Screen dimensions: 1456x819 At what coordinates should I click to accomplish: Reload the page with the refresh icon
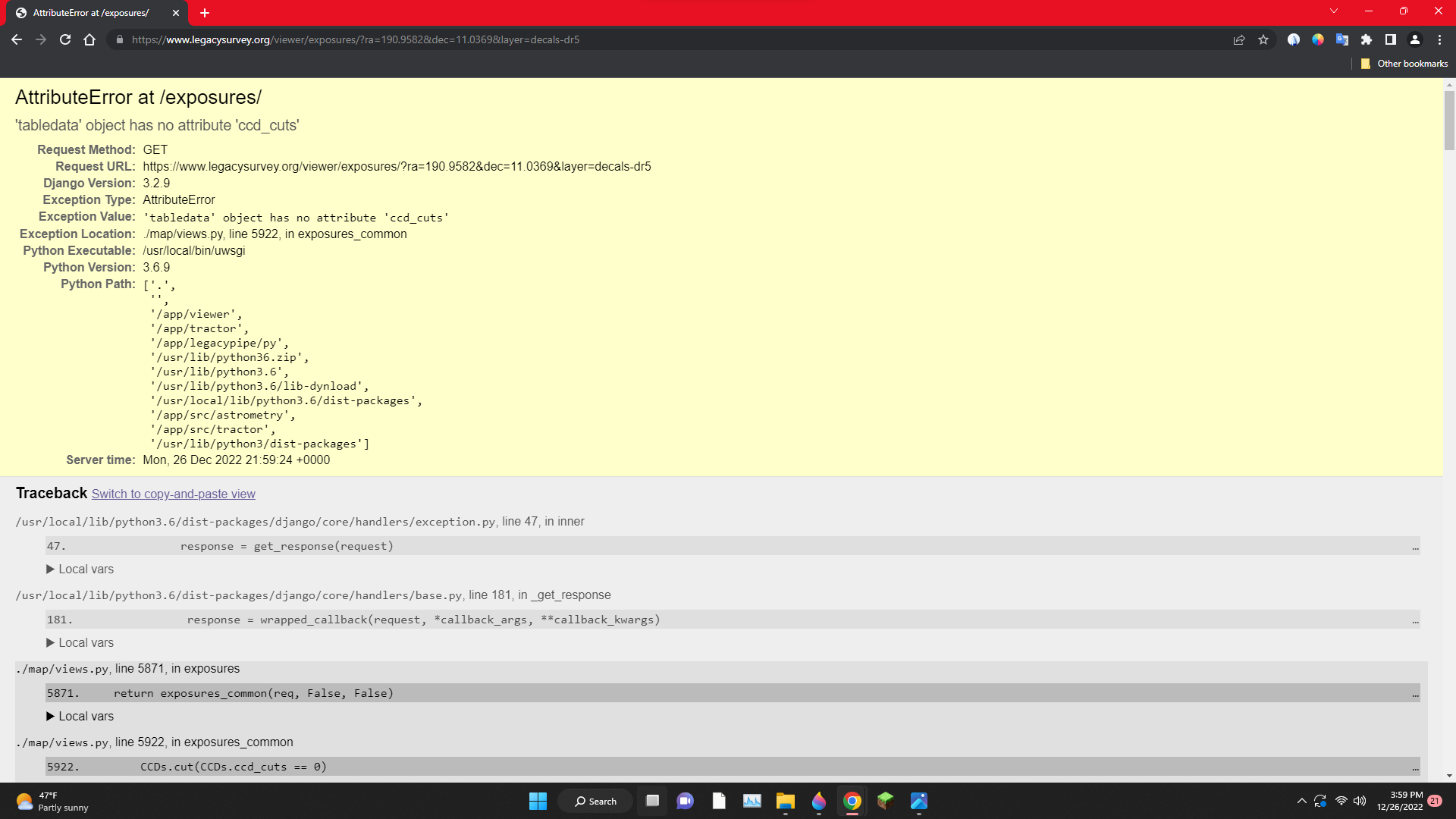click(x=65, y=39)
